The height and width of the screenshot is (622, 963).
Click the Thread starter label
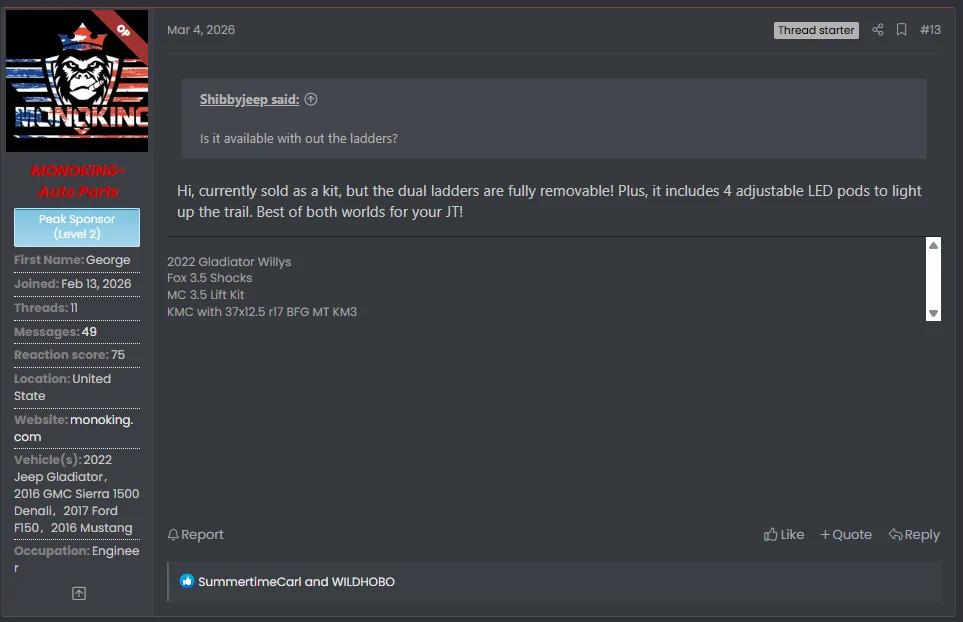(x=816, y=30)
